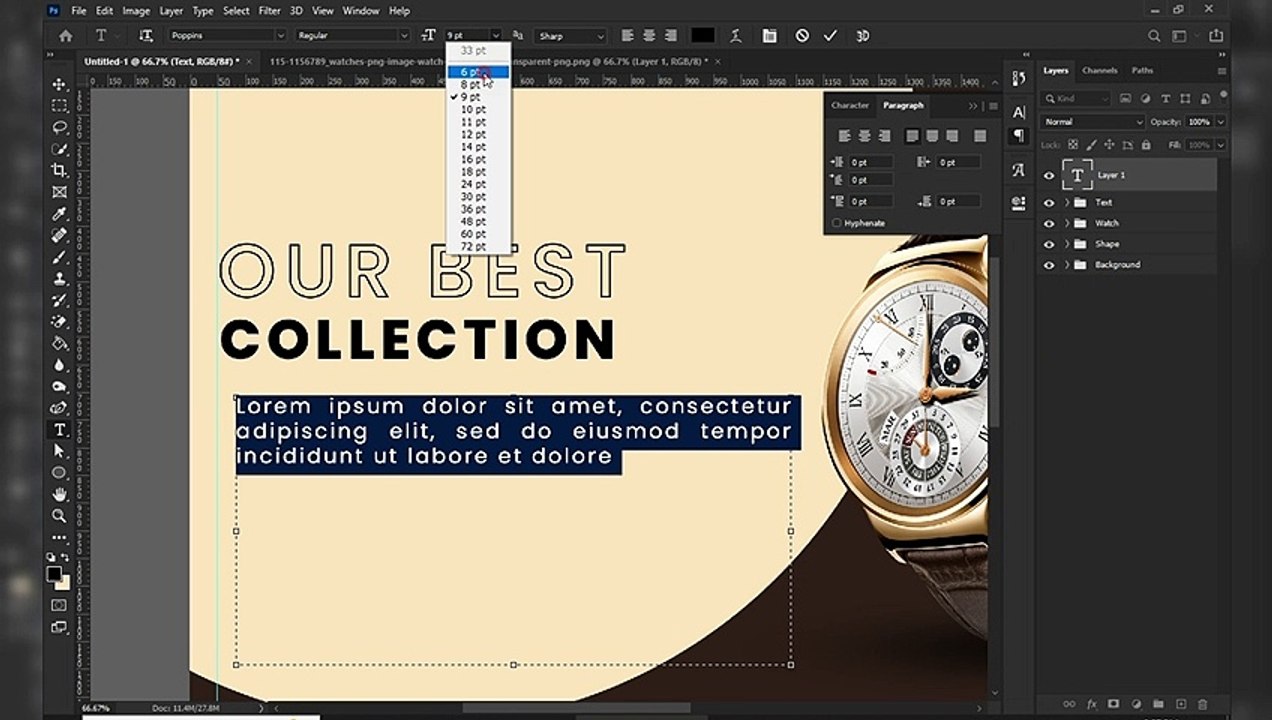
Task: Click the Home icon in options bar
Action: click(x=66, y=35)
